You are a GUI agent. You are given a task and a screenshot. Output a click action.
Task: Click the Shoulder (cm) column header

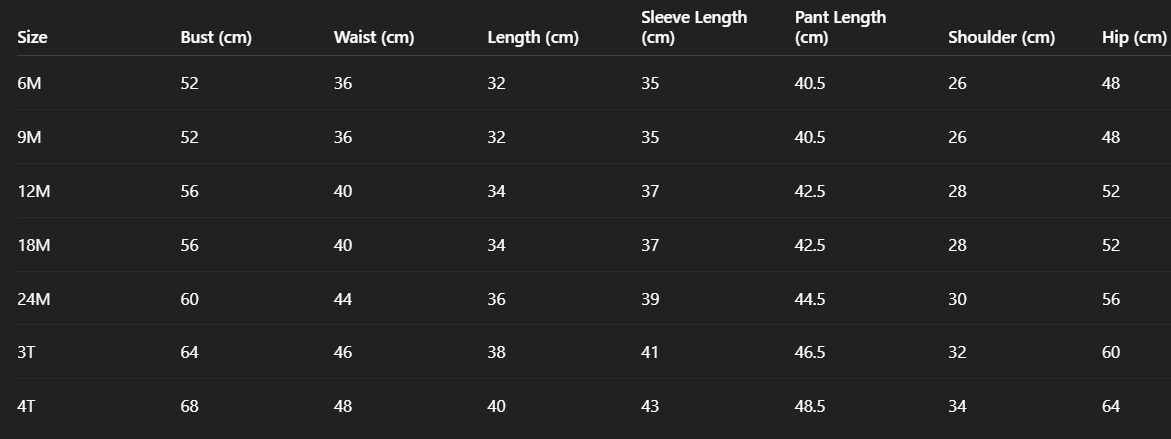click(1001, 38)
